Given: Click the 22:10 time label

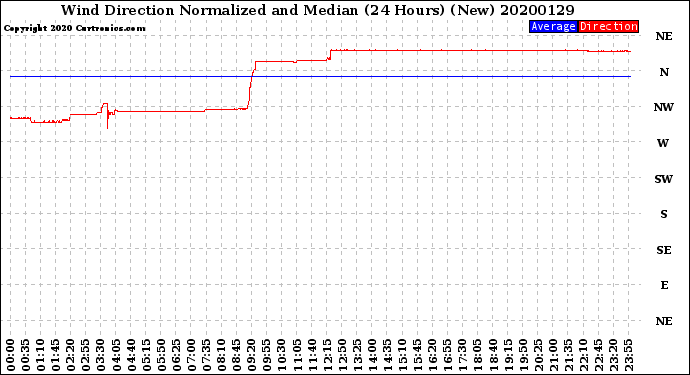Looking at the screenshot, I should (x=584, y=355).
